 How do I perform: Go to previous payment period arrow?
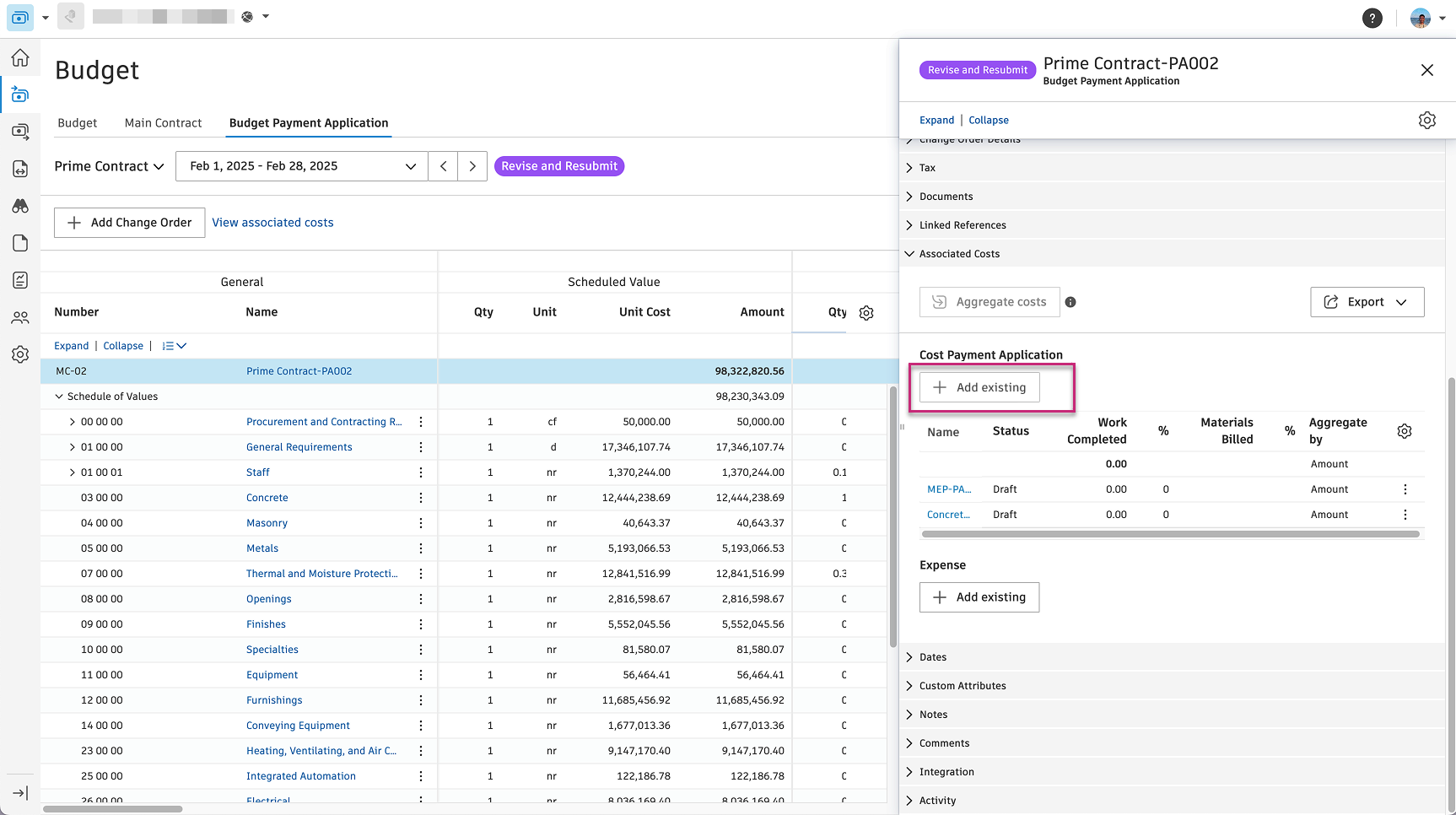[444, 166]
